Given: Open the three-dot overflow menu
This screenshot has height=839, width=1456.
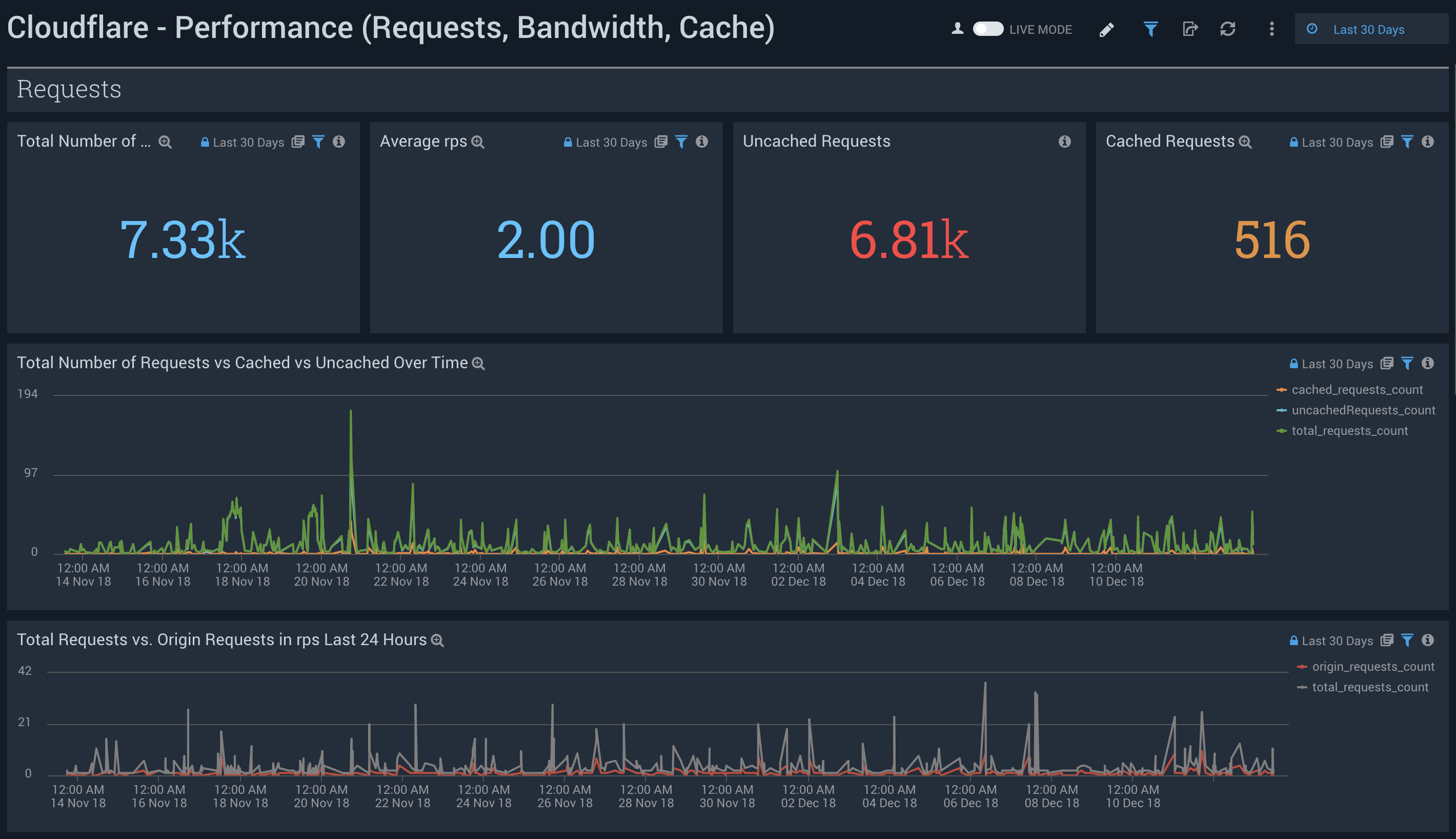Looking at the screenshot, I should (x=1271, y=29).
